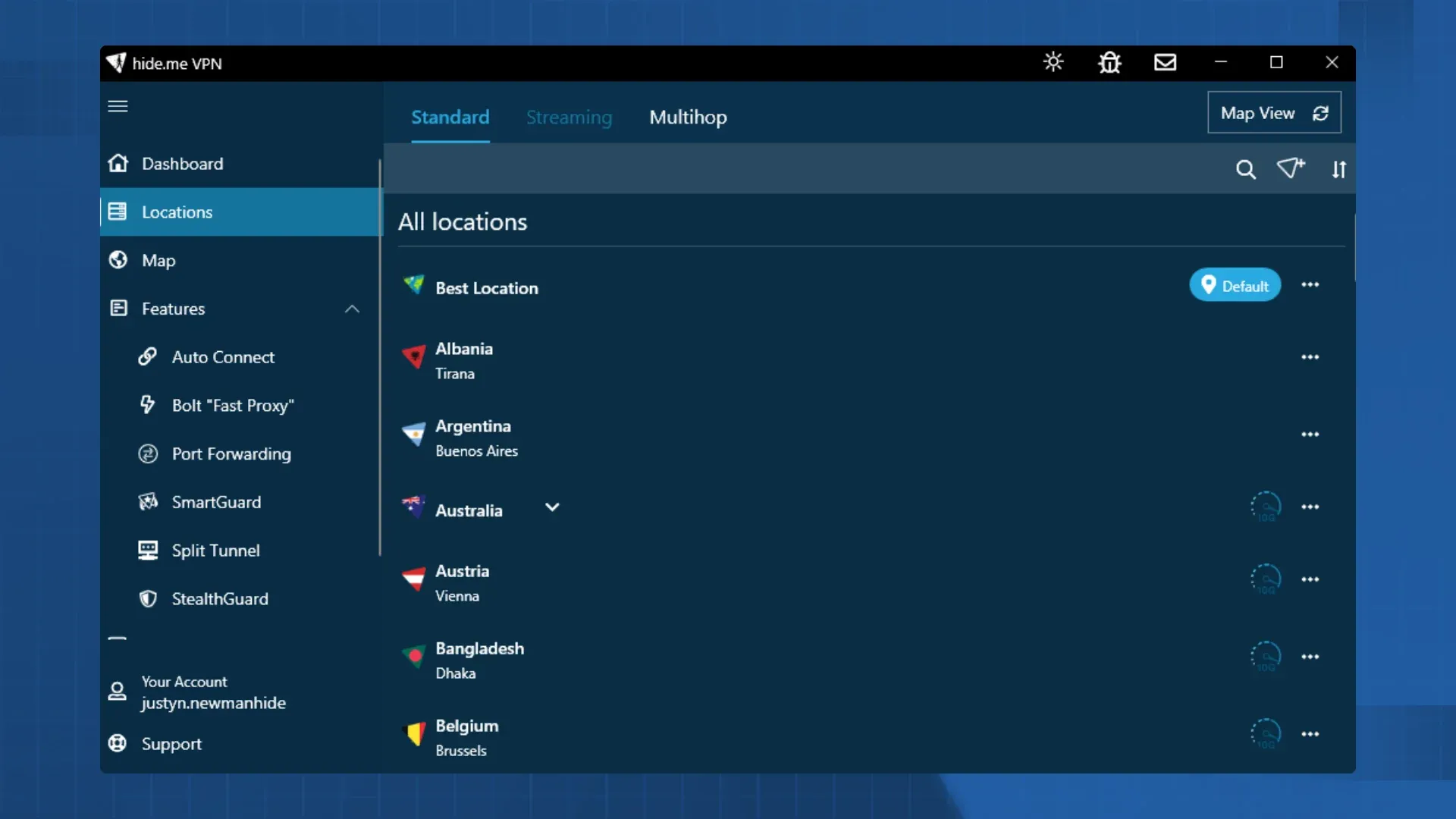Click the Map View button
Viewport: 1456px width, 819px height.
tap(1274, 113)
